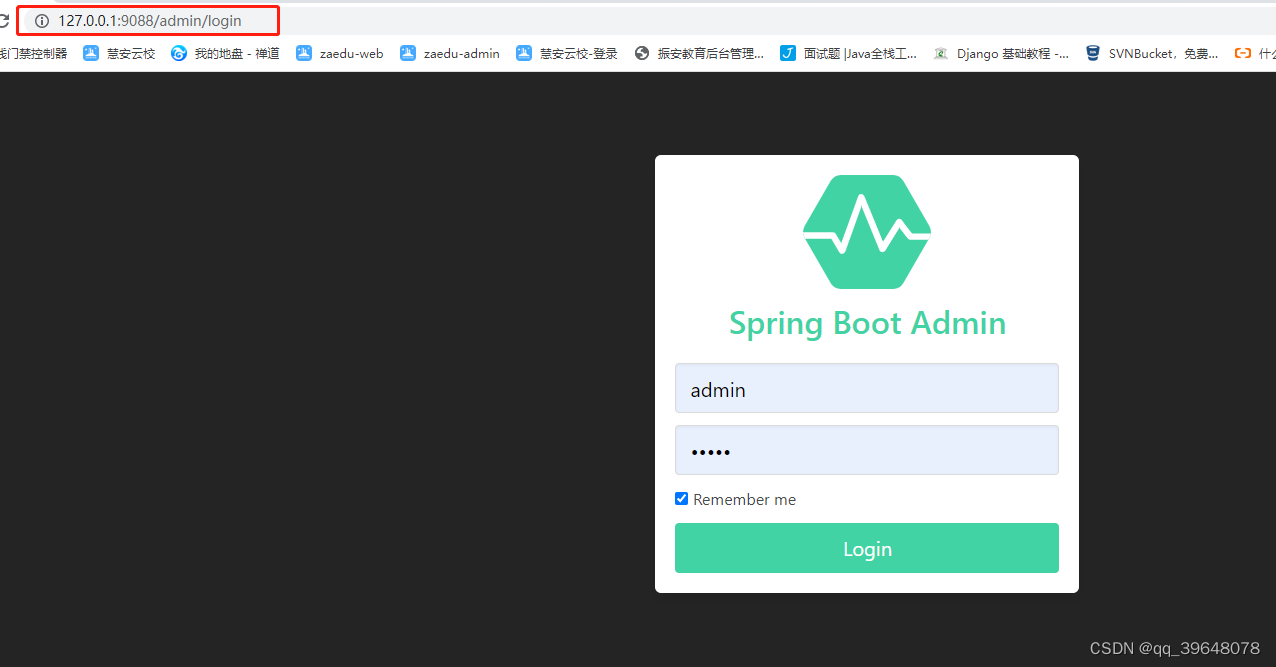The width and height of the screenshot is (1276, 667).
Task: Open the 慧安云校 bookmark
Action: [119, 54]
